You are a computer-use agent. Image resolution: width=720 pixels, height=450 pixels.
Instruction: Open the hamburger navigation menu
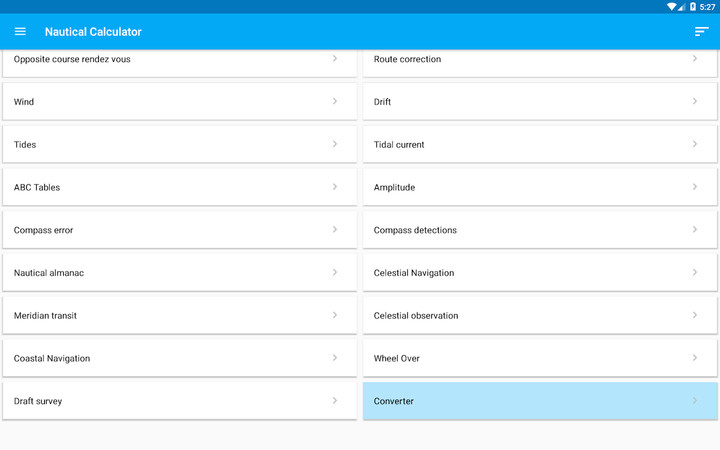pos(20,31)
